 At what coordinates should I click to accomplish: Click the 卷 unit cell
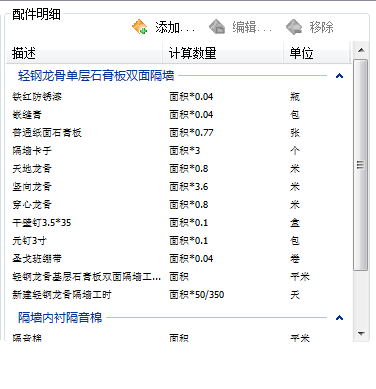click(295, 259)
